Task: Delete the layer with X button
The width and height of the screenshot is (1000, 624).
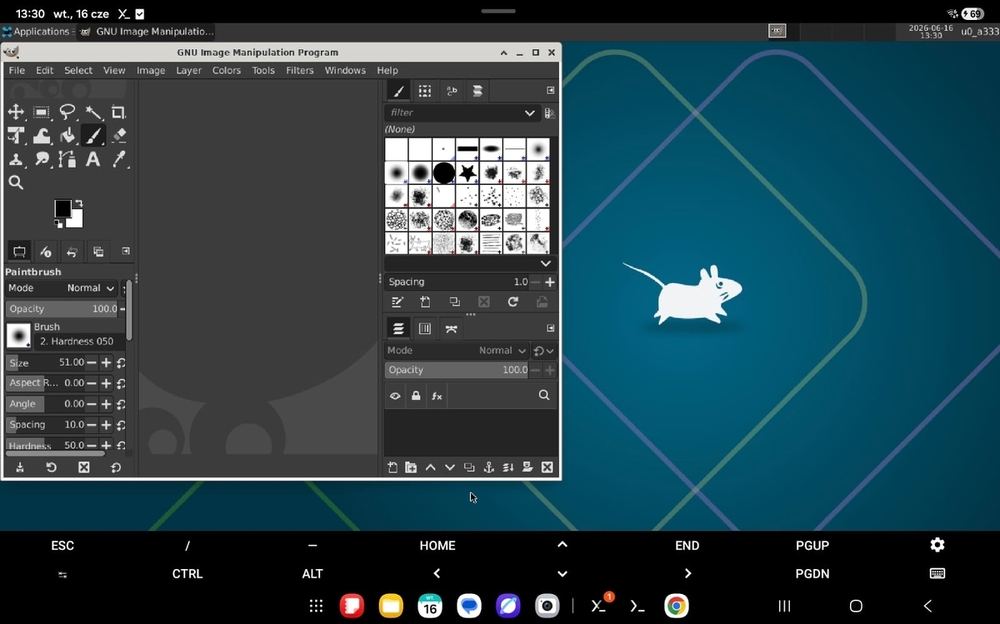Action: click(547, 468)
